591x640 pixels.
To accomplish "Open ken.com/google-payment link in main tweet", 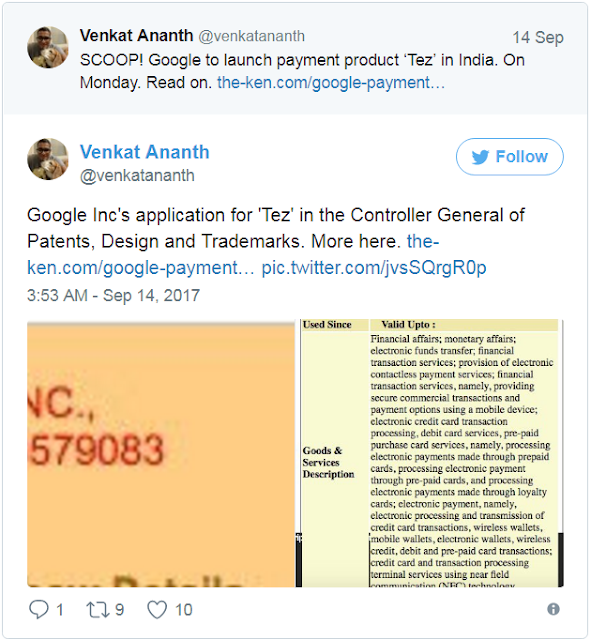I will tap(140, 268).
